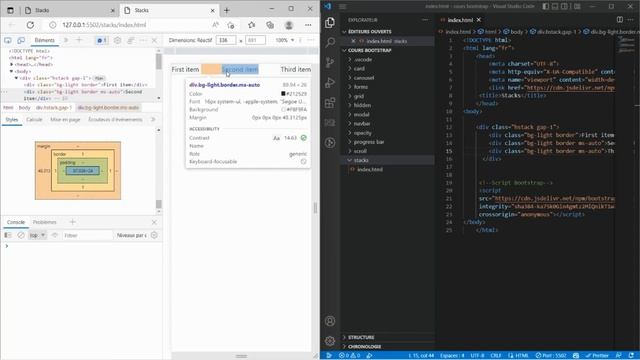
Task: Click the split editor icon in VS Code
Action: (x=620, y=20)
